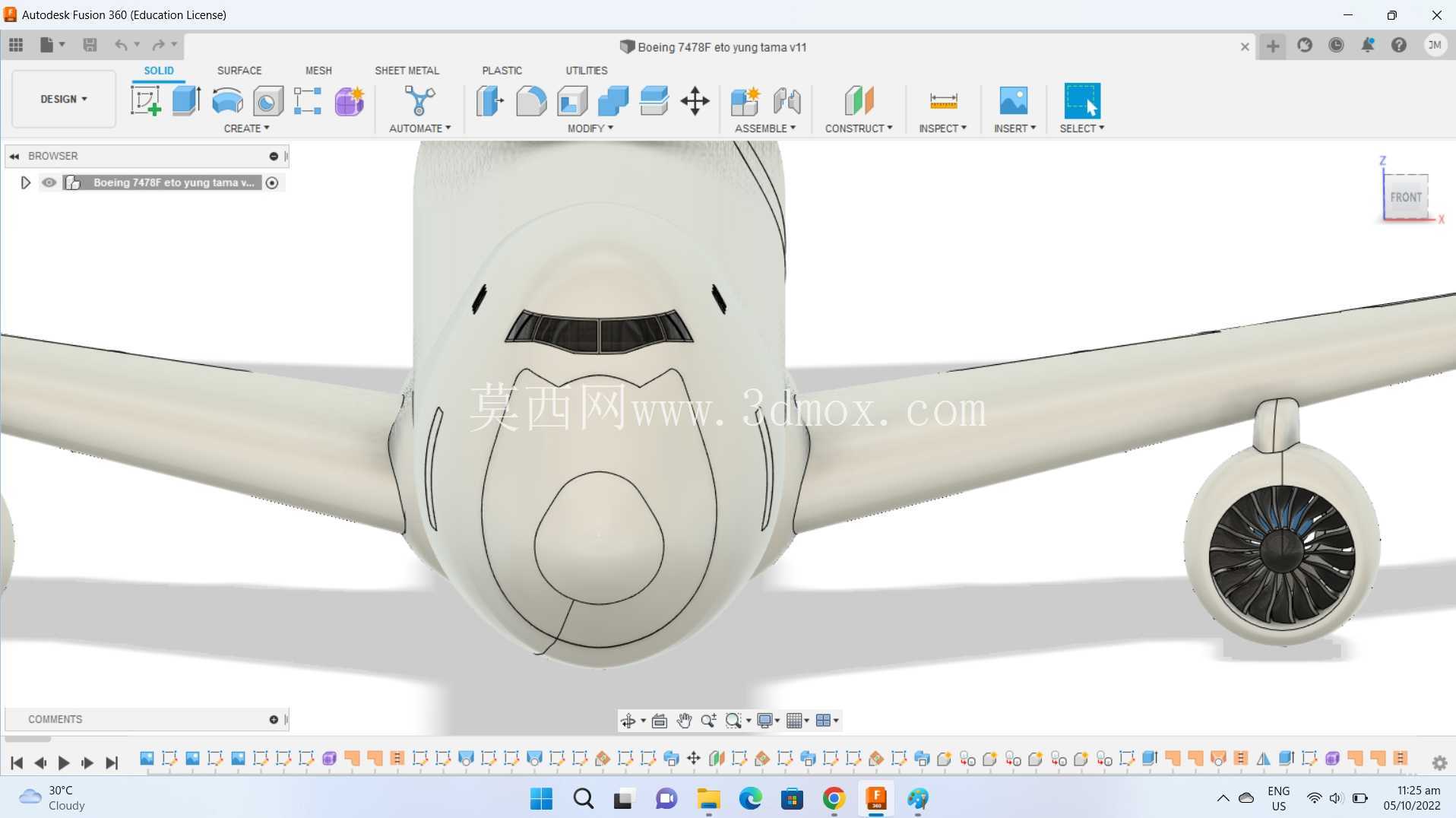The image size is (1456, 818).
Task: Open the SELECT dropdown menu
Action: point(1082,128)
